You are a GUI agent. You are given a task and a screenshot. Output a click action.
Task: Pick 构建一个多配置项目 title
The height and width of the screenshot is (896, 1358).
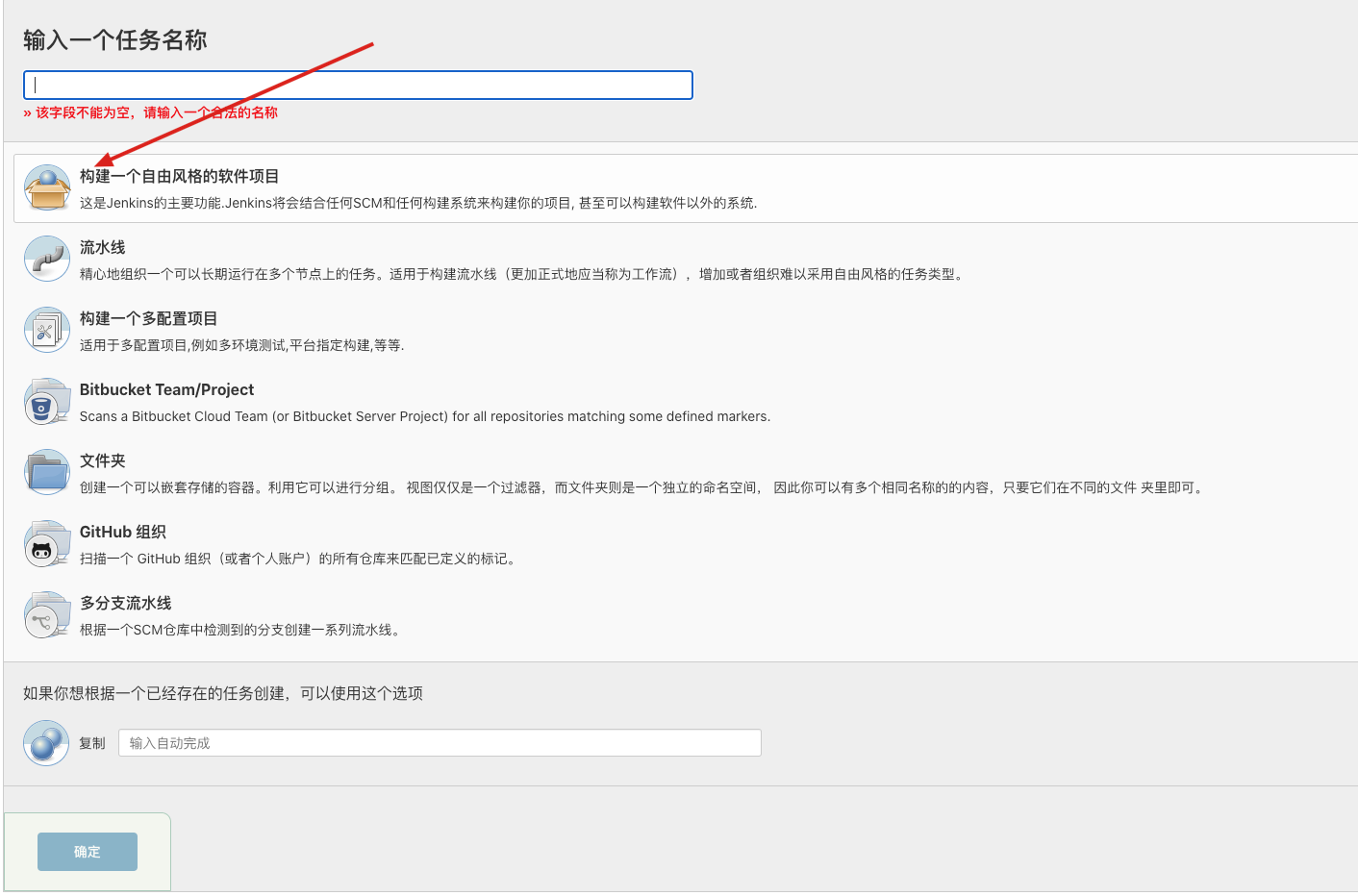pos(149,318)
